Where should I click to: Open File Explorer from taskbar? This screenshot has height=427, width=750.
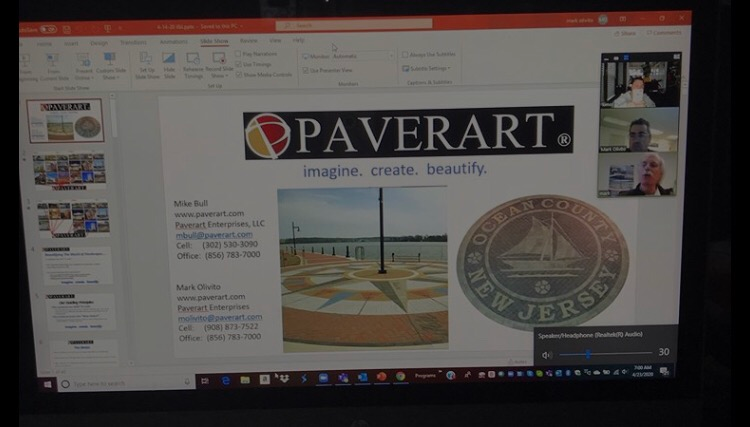pos(245,380)
